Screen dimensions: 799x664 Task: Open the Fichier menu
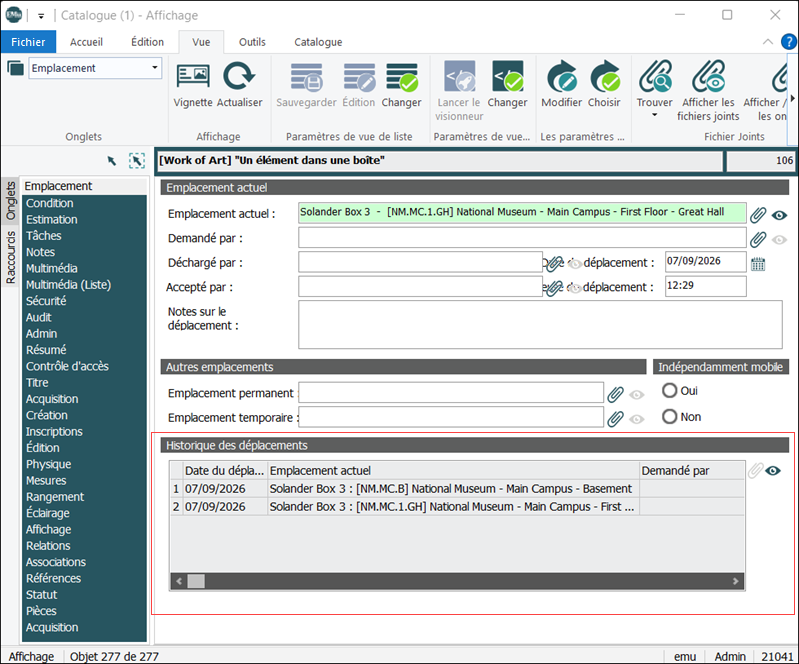pos(28,42)
